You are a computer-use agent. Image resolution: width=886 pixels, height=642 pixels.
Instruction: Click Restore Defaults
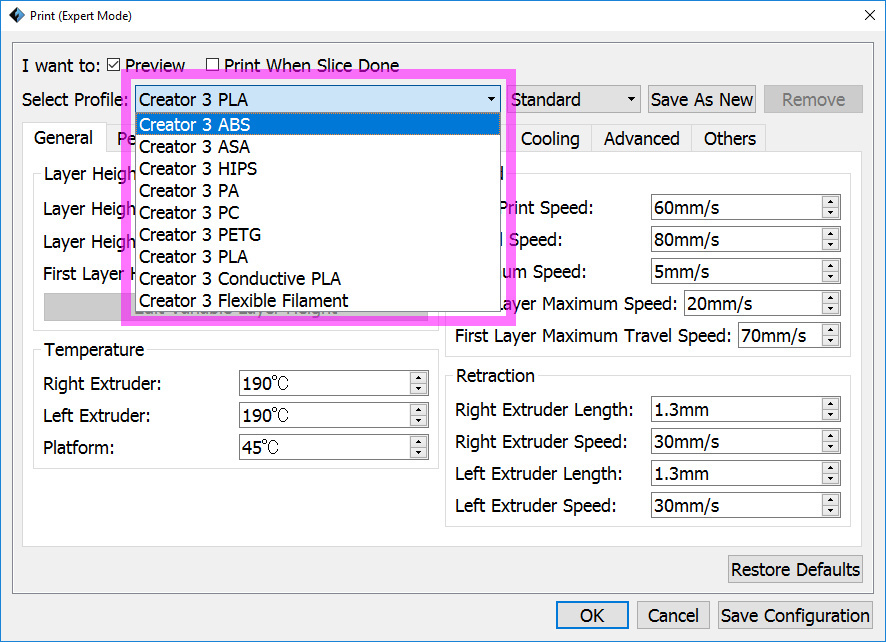[x=795, y=570]
